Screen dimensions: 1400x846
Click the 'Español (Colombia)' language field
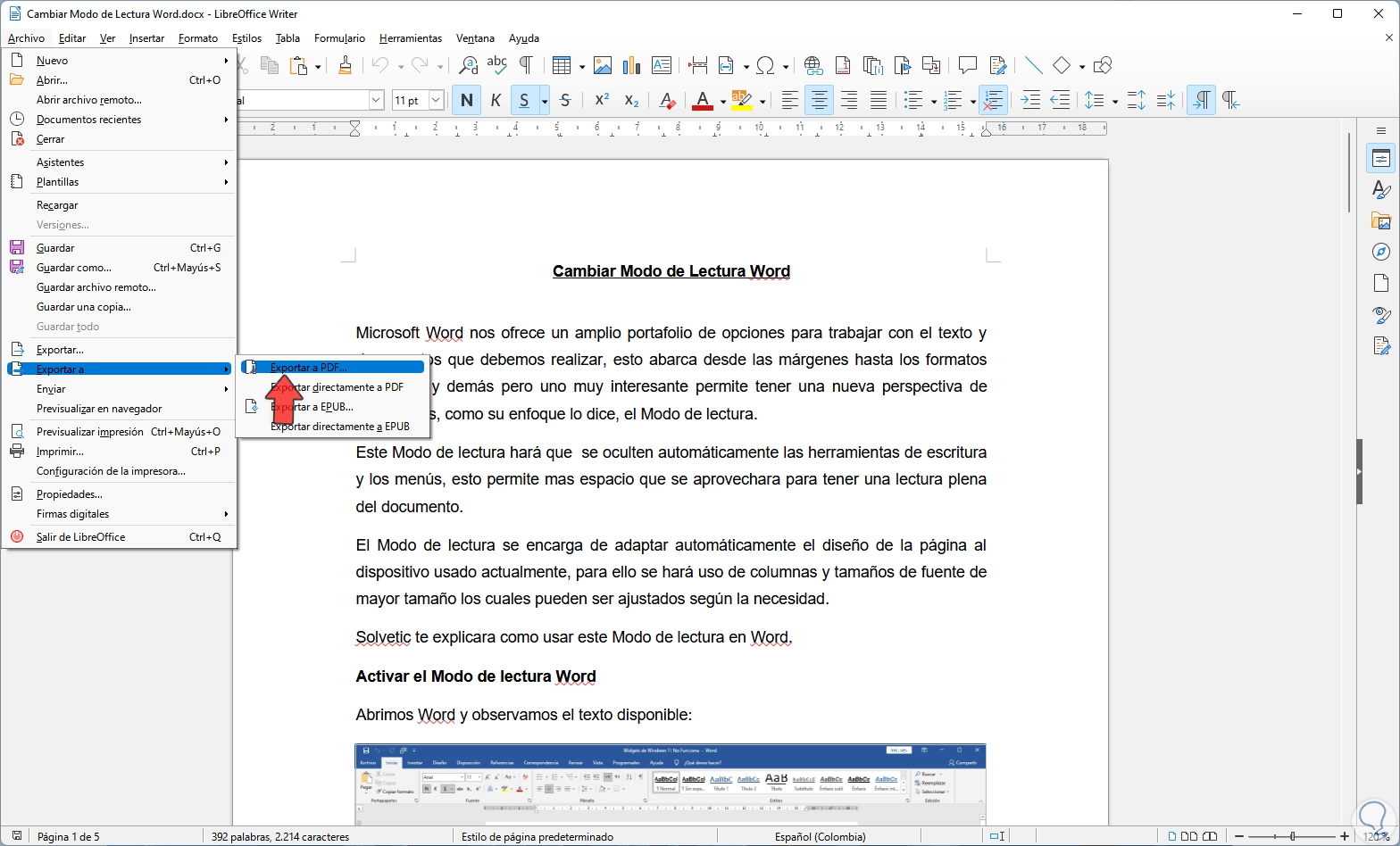(820, 837)
